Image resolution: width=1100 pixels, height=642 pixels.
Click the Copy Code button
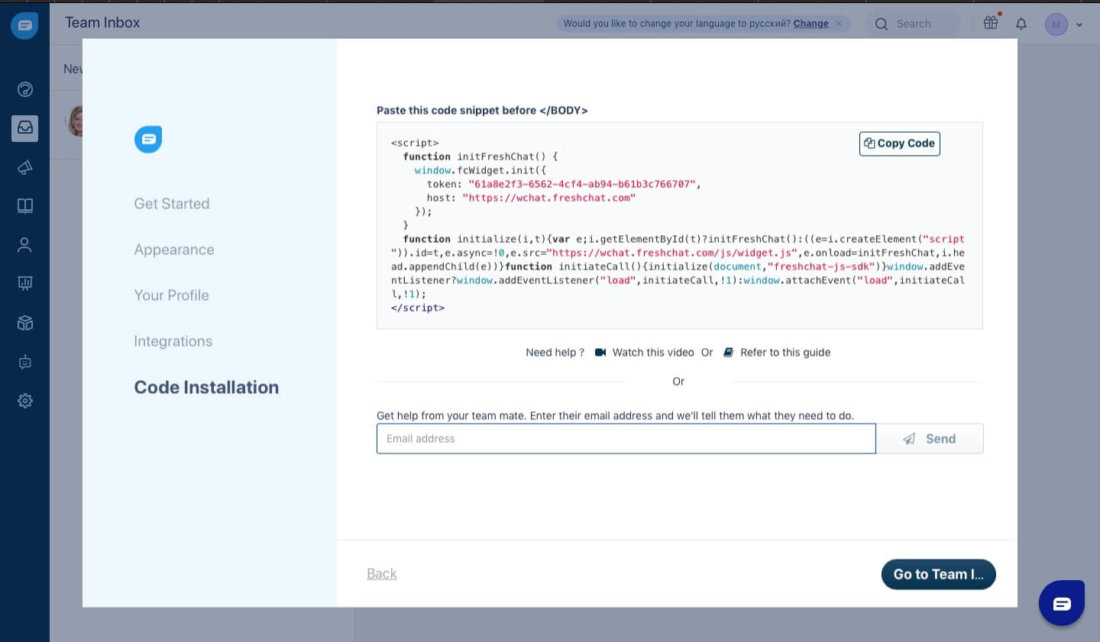(x=899, y=144)
